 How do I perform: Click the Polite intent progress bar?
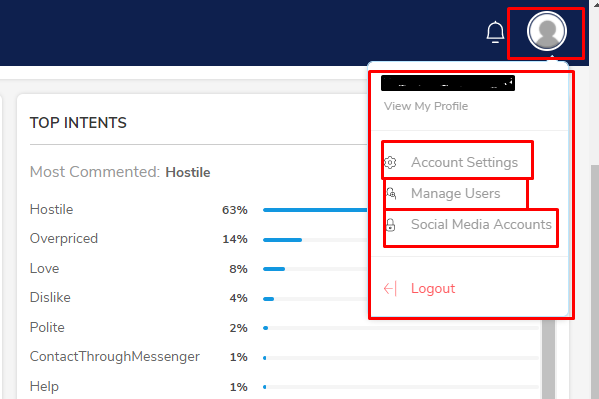[401, 328]
